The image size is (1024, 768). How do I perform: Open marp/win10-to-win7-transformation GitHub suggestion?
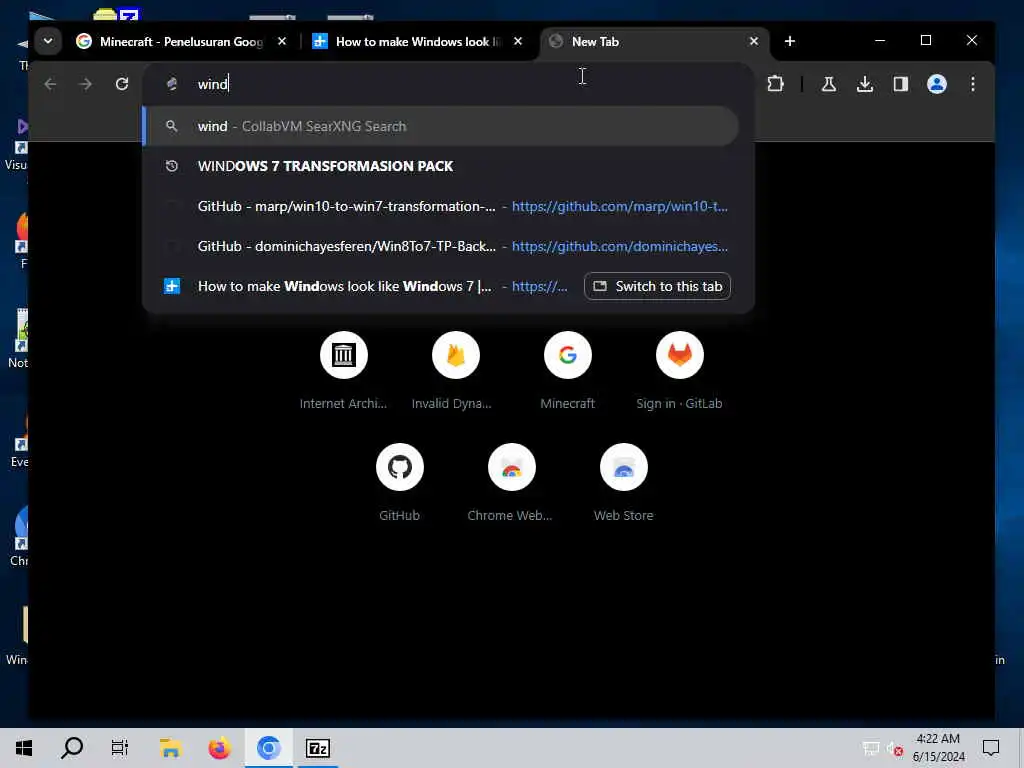pyautogui.click(x=441, y=206)
